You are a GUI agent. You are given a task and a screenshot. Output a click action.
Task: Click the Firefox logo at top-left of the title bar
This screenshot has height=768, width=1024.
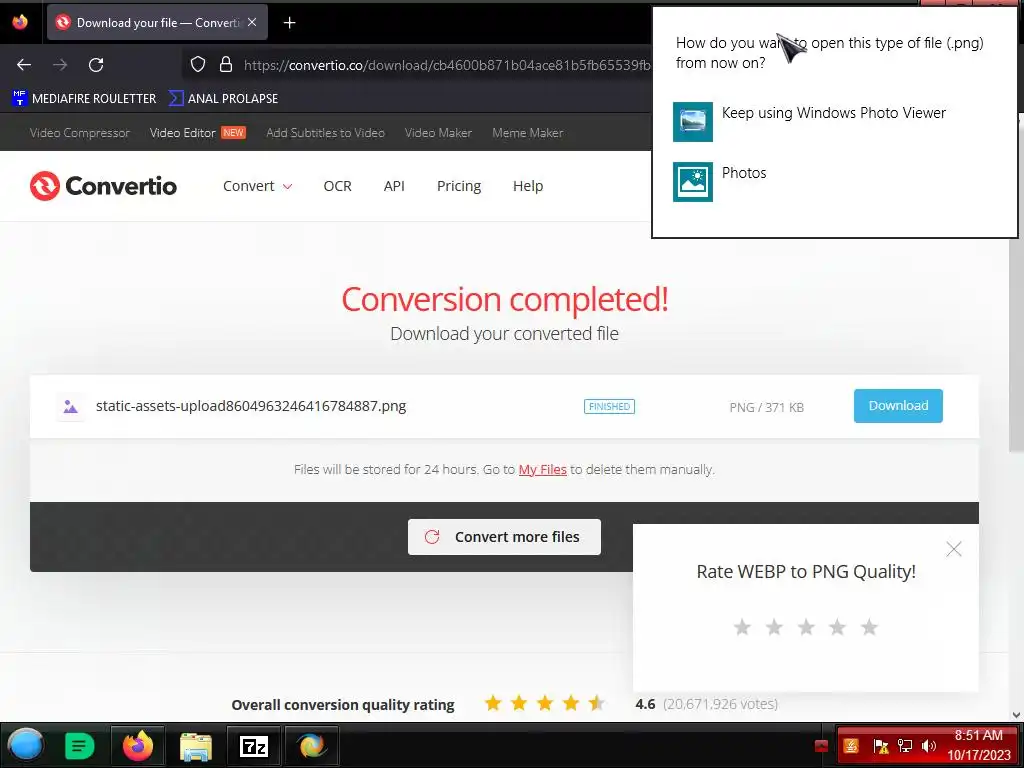(20, 22)
